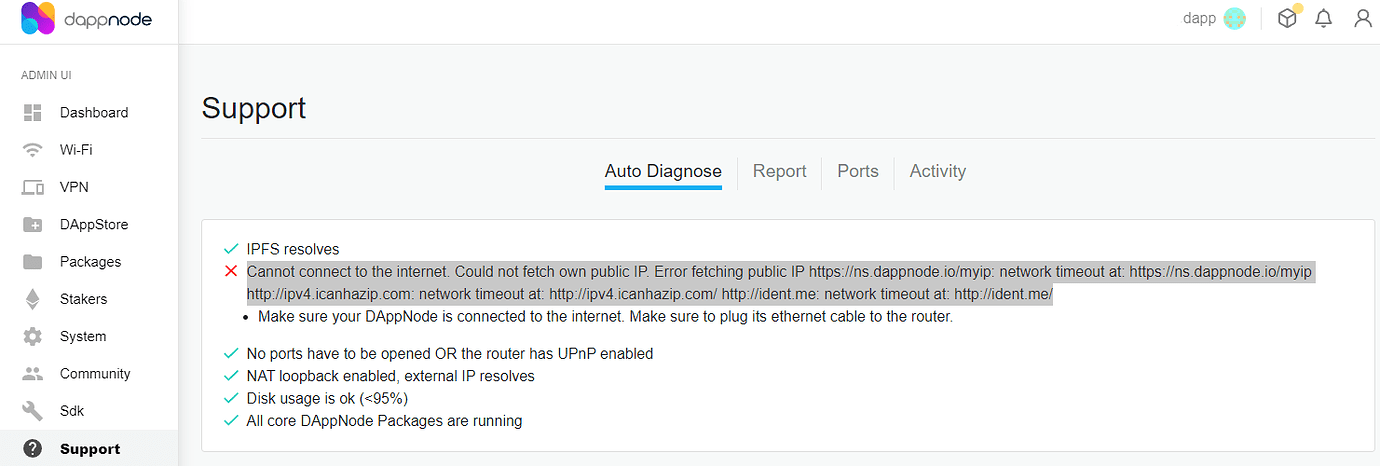Go to Stakers ethereum icon
This screenshot has height=466, width=1380.
(x=33, y=299)
